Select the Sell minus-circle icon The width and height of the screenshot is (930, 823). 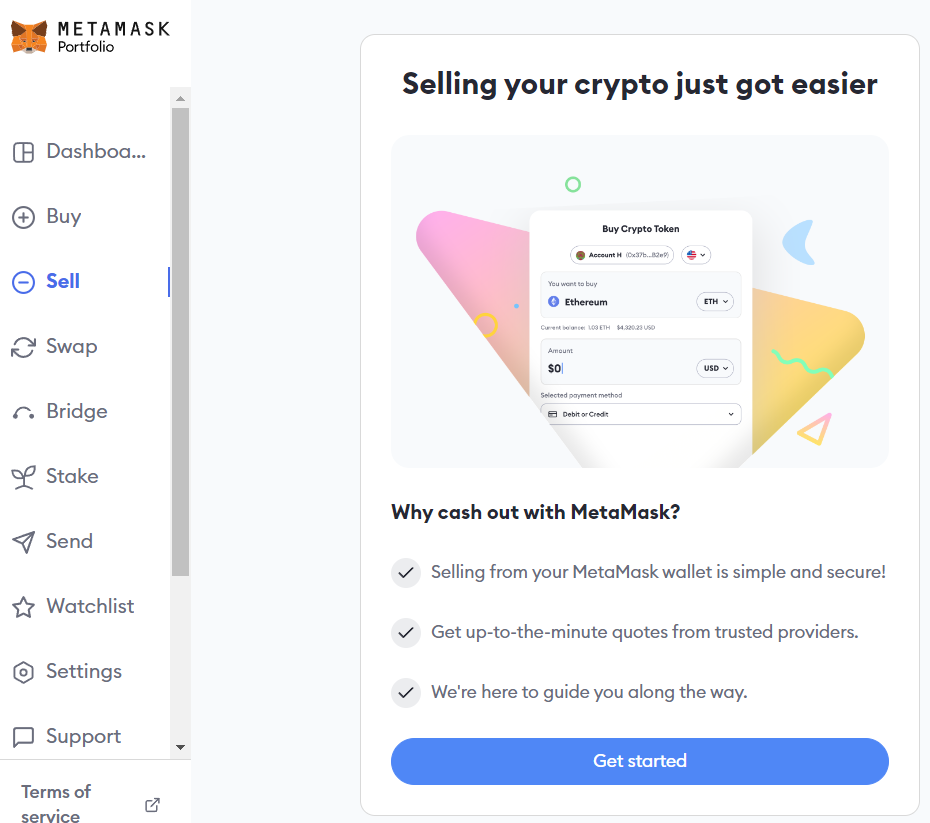click(23, 282)
